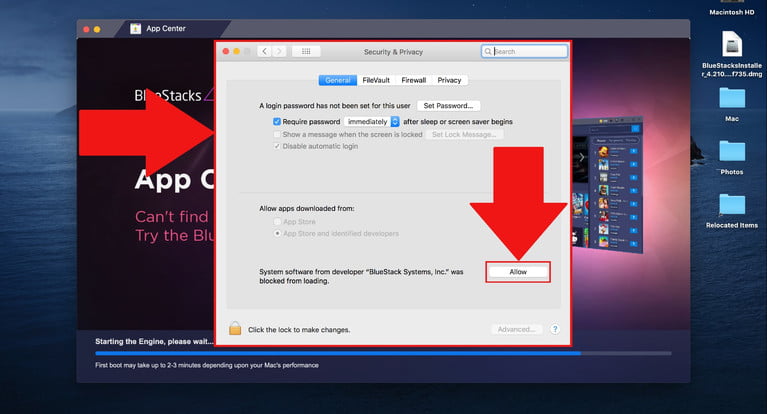Click the search magnifier icon
The height and width of the screenshot is (414, 767).
pyautogui.click(x=488, y=51)
